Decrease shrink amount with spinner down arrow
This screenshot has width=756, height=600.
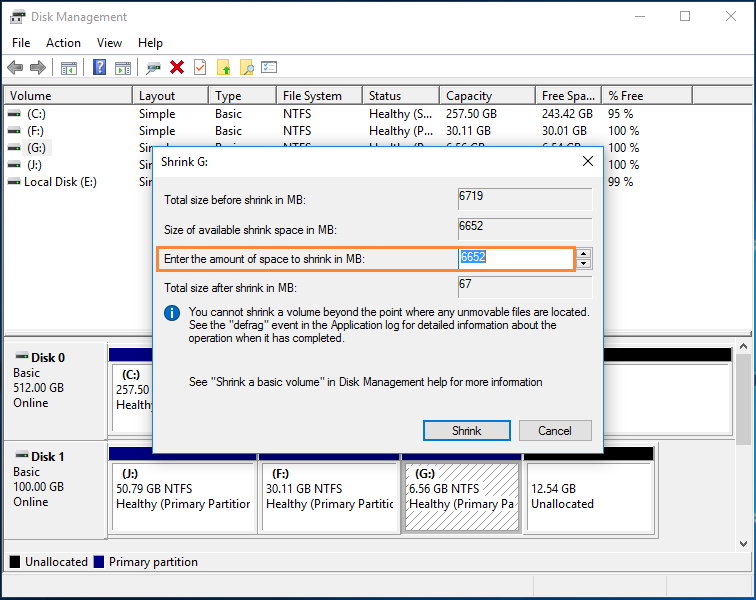pyautogui.click(x=584, y=263)
